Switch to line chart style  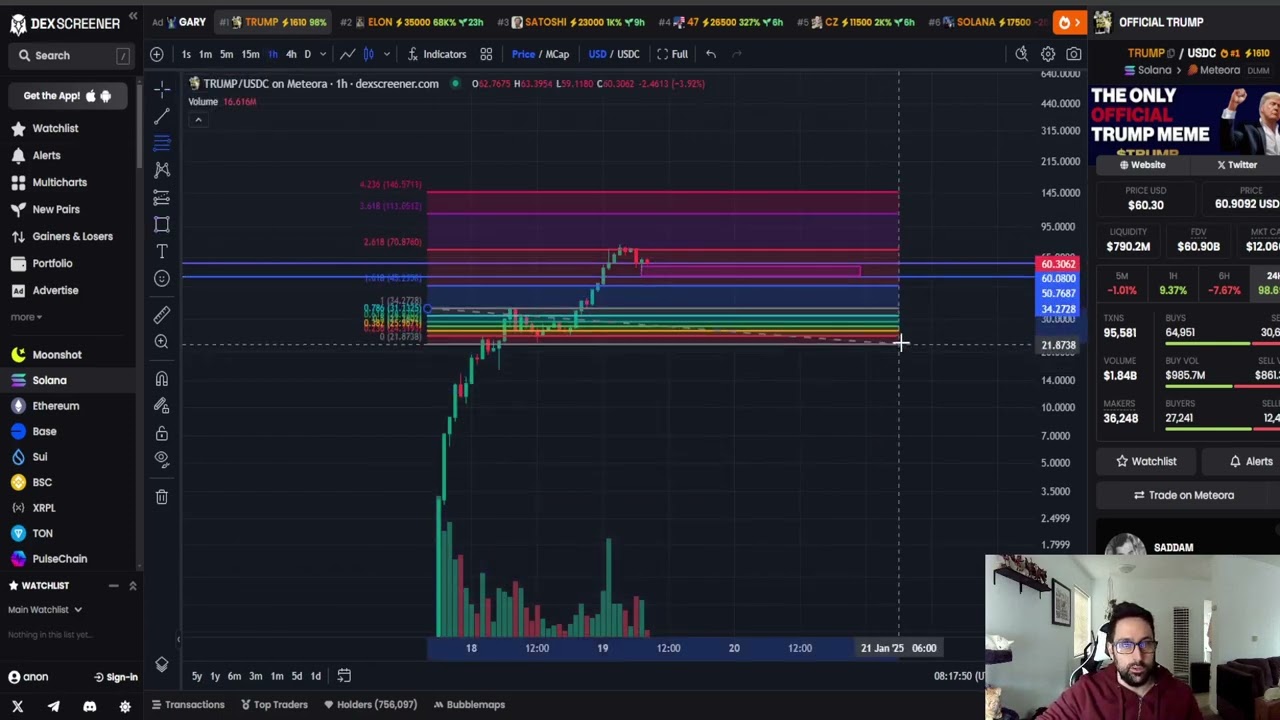click(347, 54)
